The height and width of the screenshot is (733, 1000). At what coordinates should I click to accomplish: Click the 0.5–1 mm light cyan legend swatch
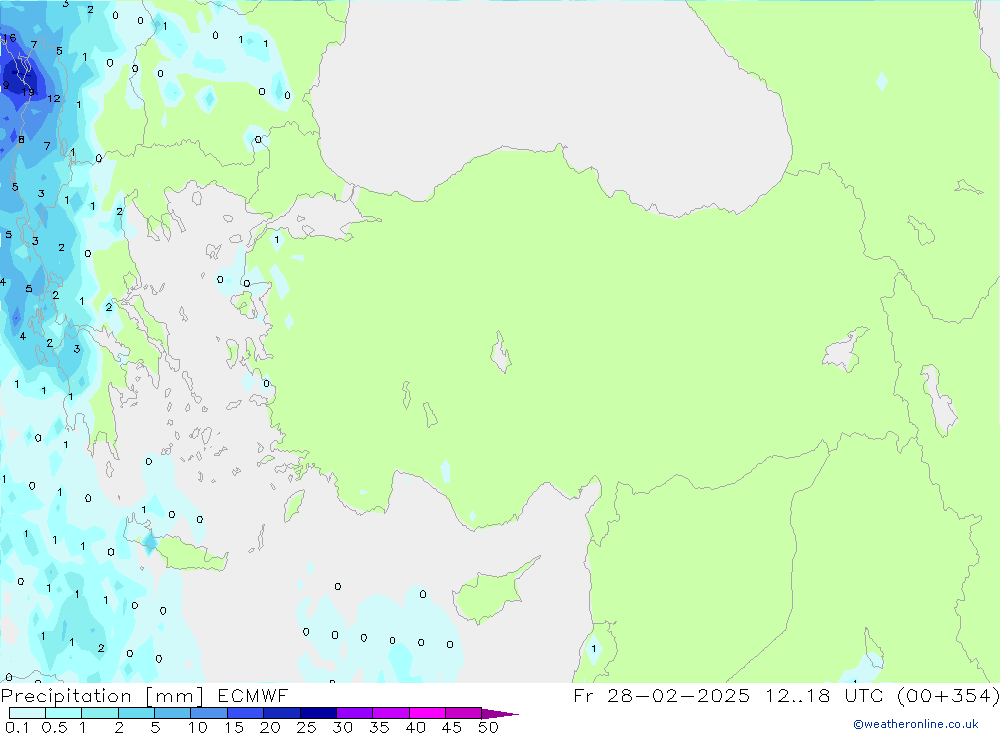(x=64, y=713)
